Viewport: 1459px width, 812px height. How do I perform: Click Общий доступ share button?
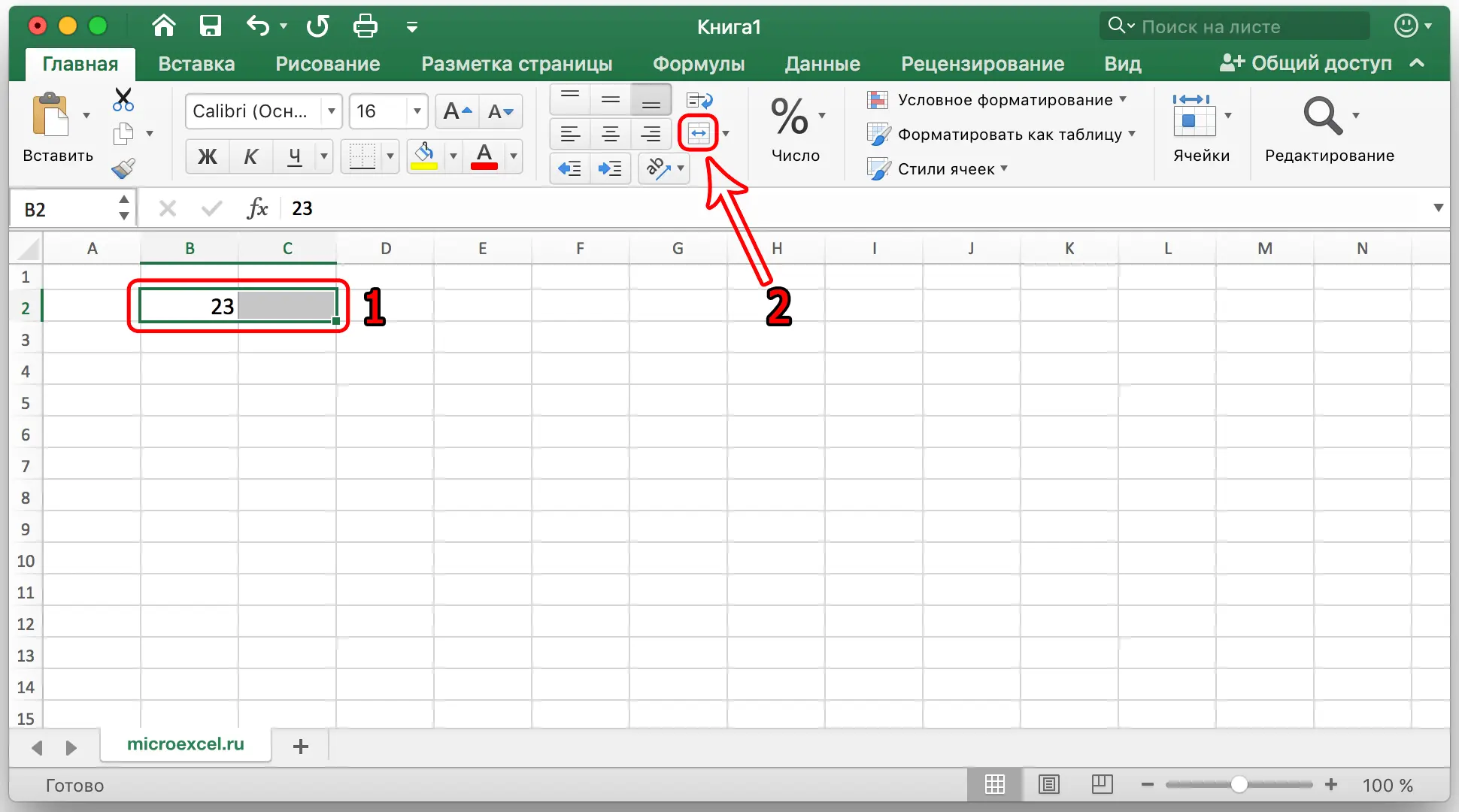click(1306, 64)
